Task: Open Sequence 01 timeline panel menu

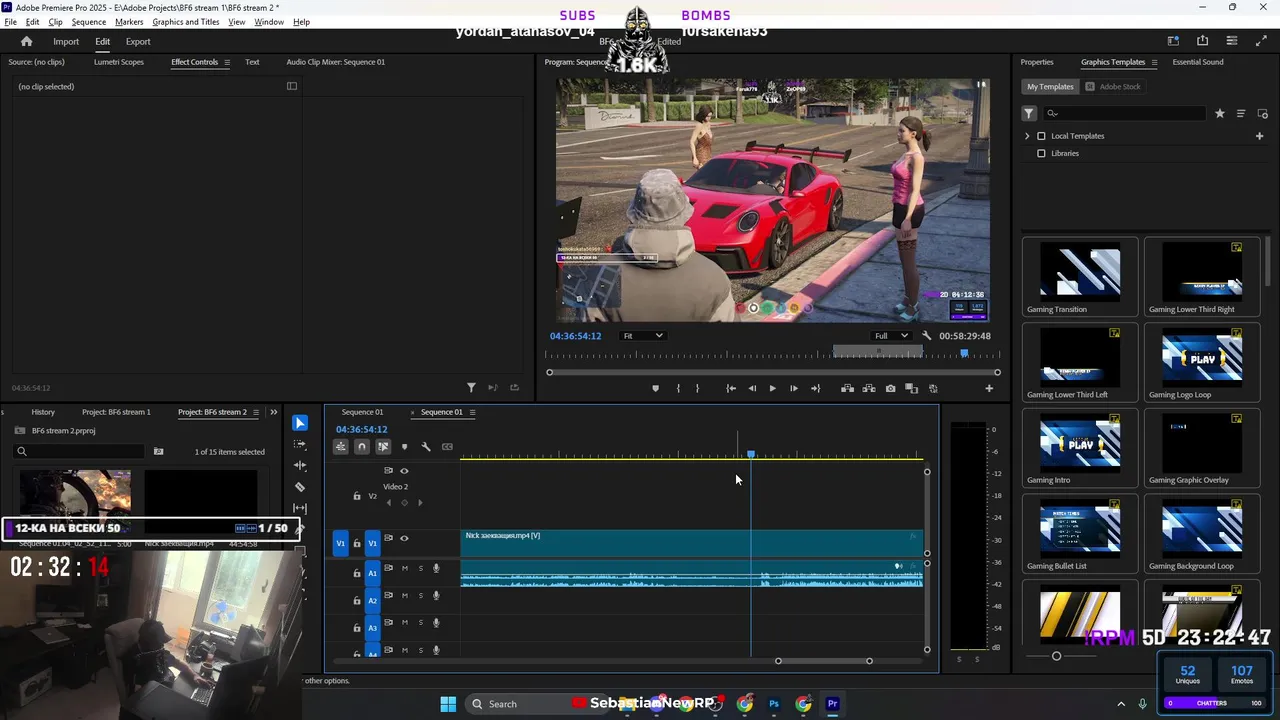Action: (472, 412)
